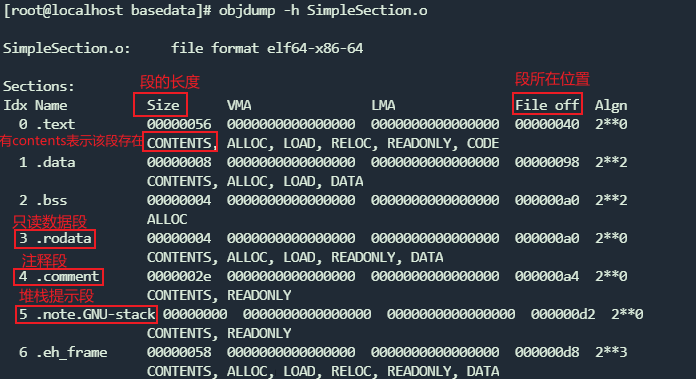The image size is (696, 379).
Task: Click the boxed CONTENTS flag under .text
Action: (x=180, y=143)
